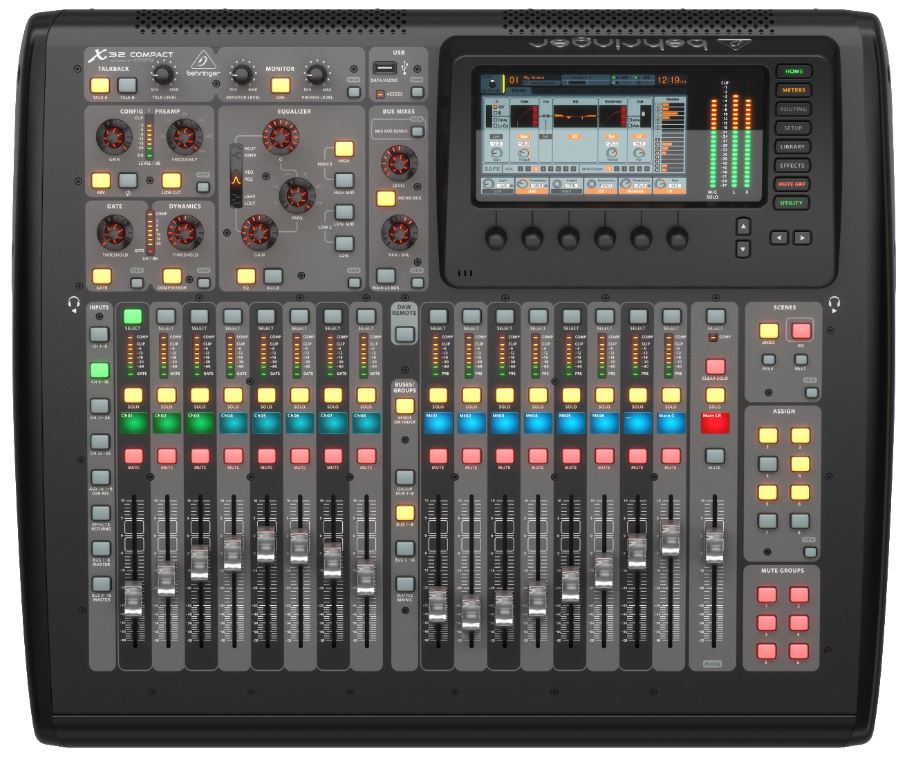The width and height of the screenshot is (911, 760).
Task: Toggle the Compressor on button
Action: 172,275
